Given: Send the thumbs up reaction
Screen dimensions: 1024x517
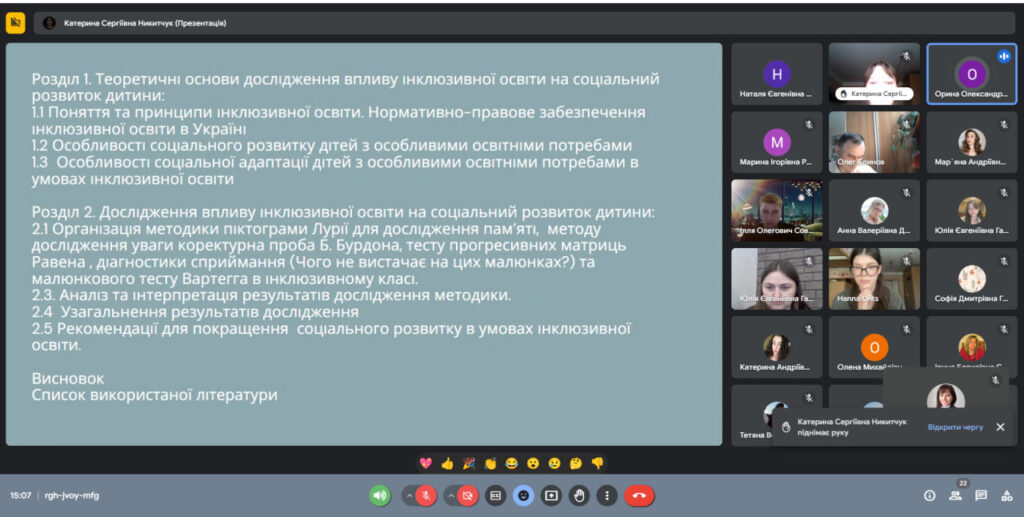Looking at the screenshot, I should tap(447, 463).
